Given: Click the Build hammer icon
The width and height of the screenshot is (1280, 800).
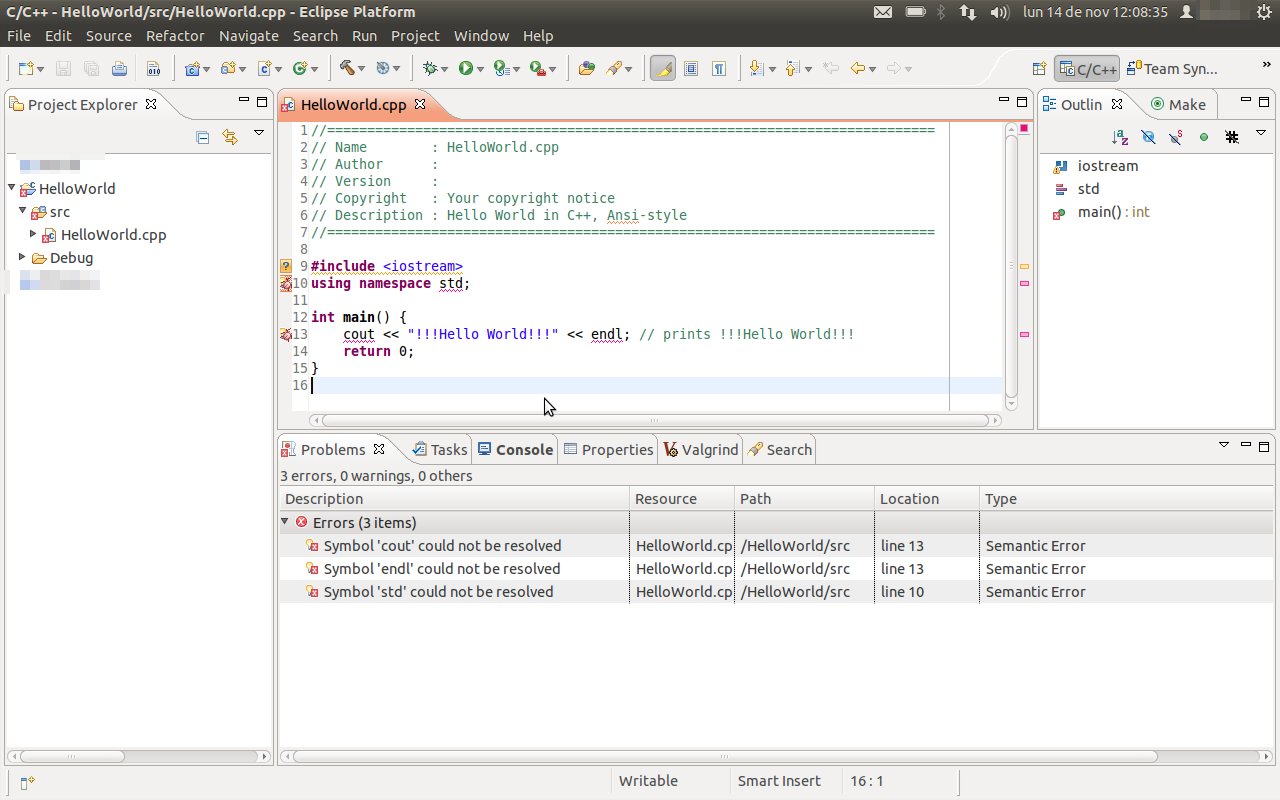Looking at the screenshot, I should pos(347,68).
